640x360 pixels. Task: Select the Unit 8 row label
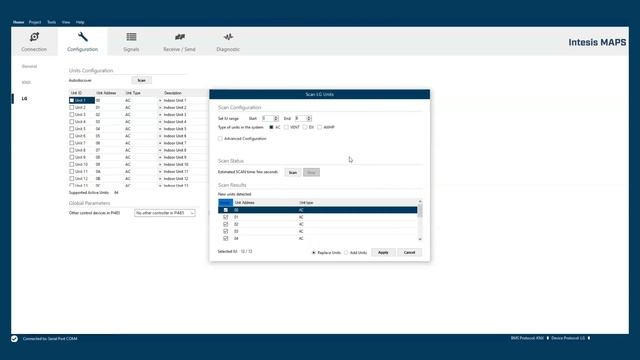(80, 150)
